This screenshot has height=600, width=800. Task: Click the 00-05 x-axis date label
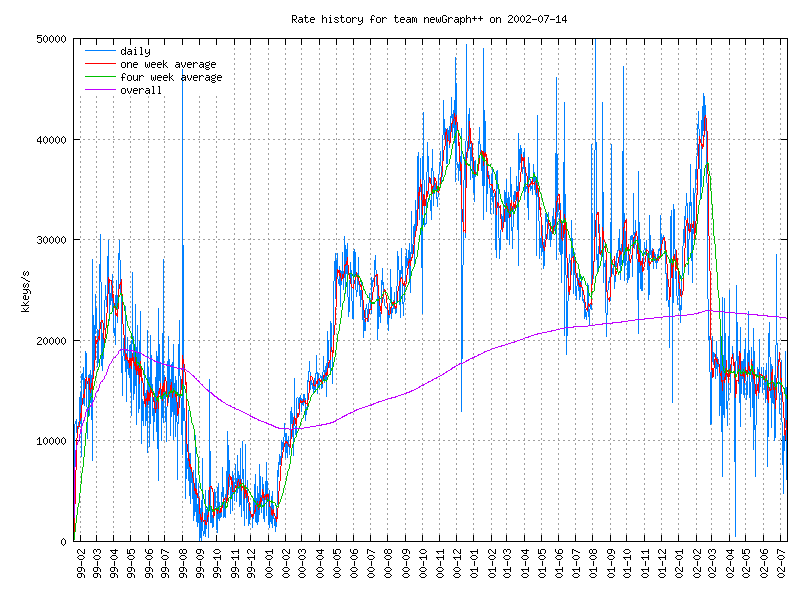pos(337,564)
